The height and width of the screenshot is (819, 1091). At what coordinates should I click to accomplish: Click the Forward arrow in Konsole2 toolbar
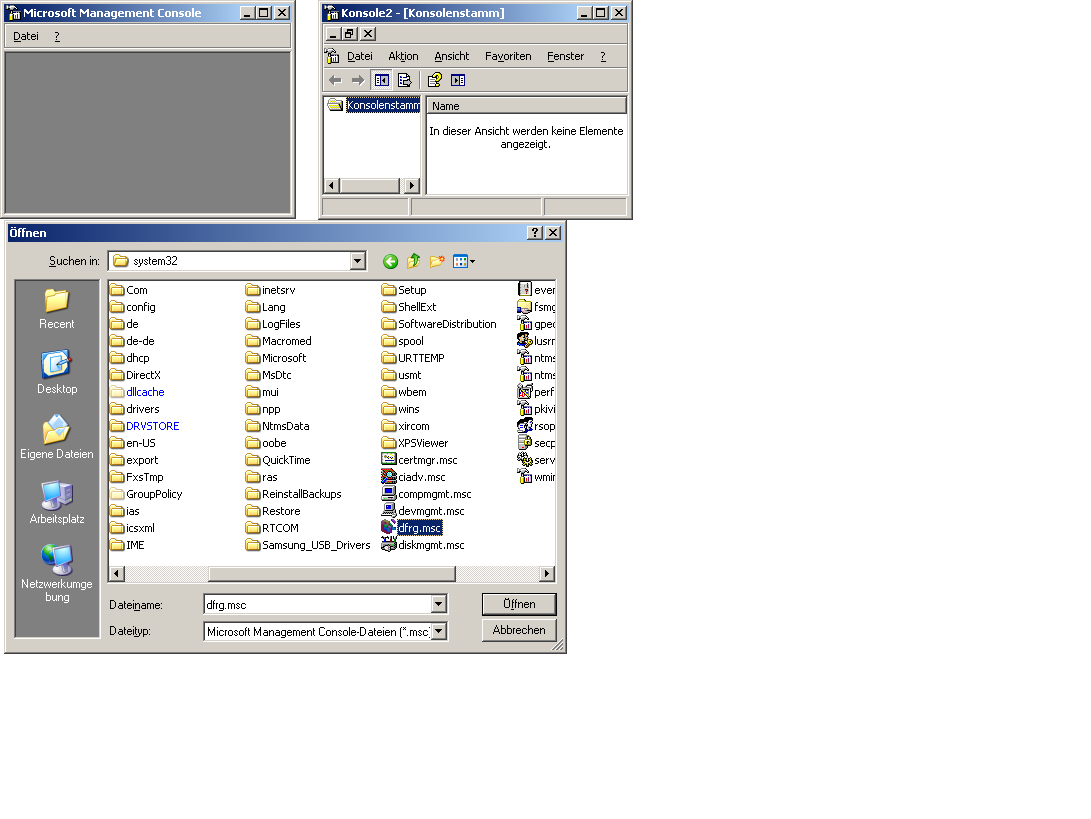[358, 81]
